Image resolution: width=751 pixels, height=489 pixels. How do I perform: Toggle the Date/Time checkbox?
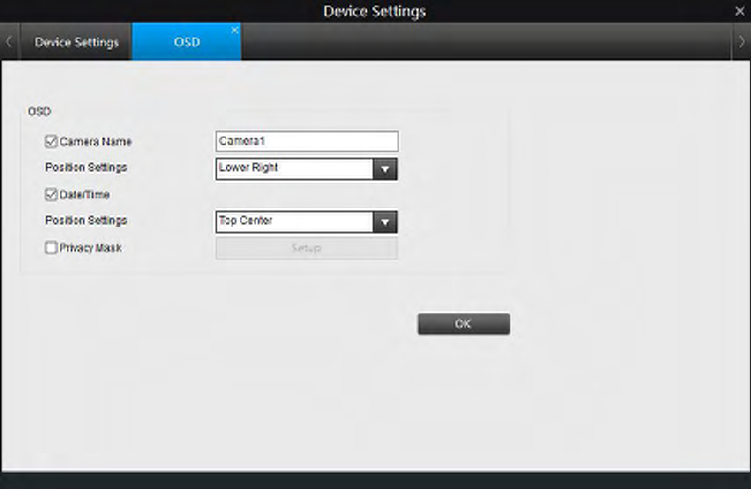point(51,194)
